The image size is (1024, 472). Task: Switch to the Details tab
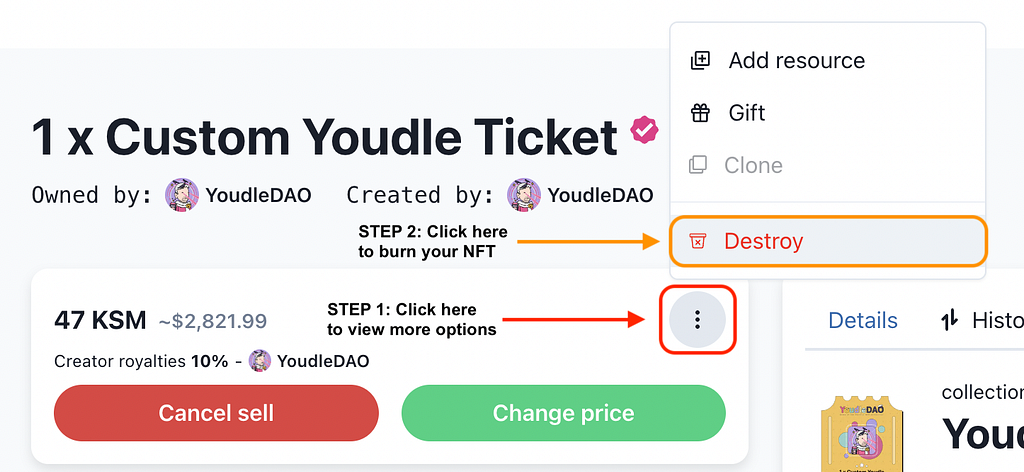pos(863,321)
